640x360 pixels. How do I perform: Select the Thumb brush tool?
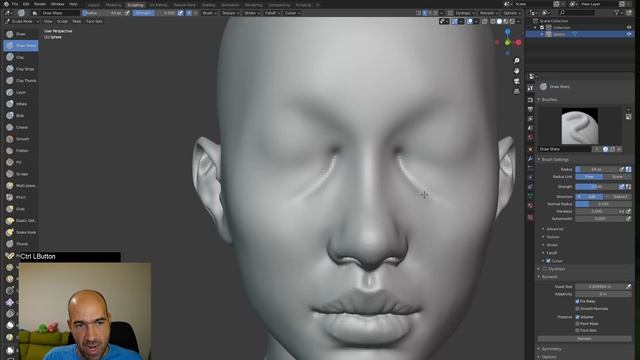tap(21, 244)
